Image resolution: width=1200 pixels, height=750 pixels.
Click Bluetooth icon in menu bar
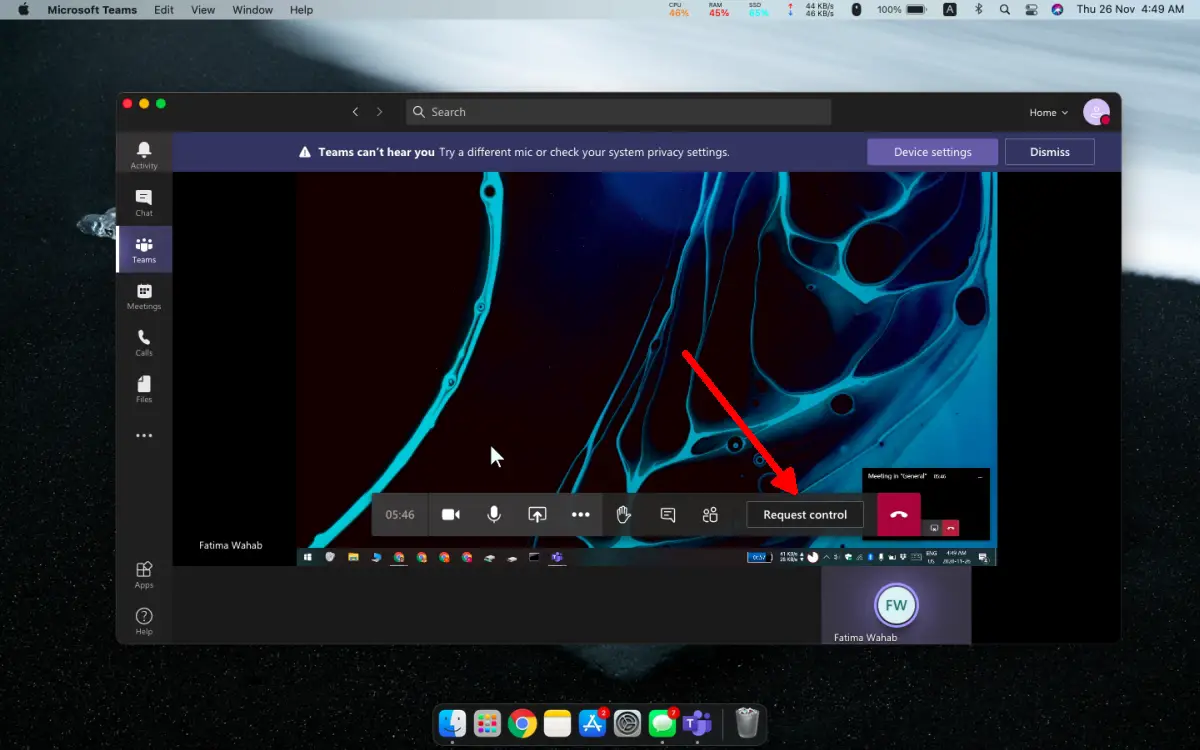(978, 10)
